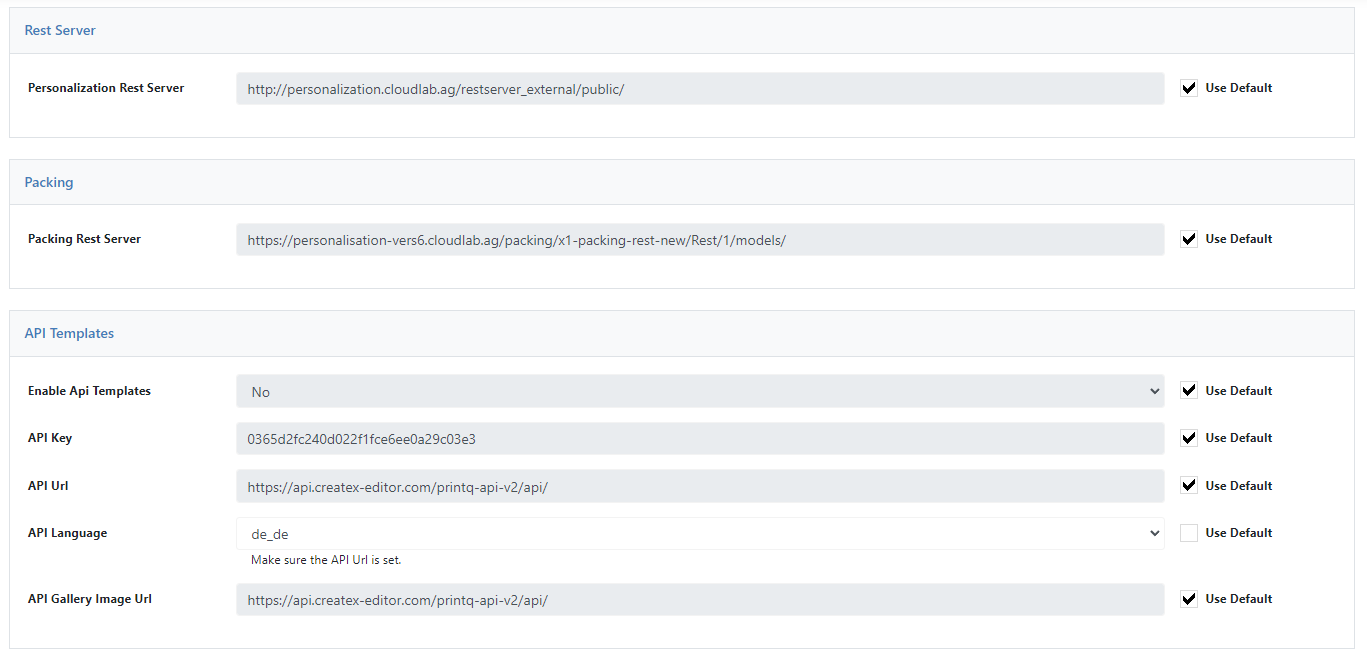Collapse the Rest Server section header
Screen dimensions: 1367x658
pyautogui.click(x=682, y=31)
